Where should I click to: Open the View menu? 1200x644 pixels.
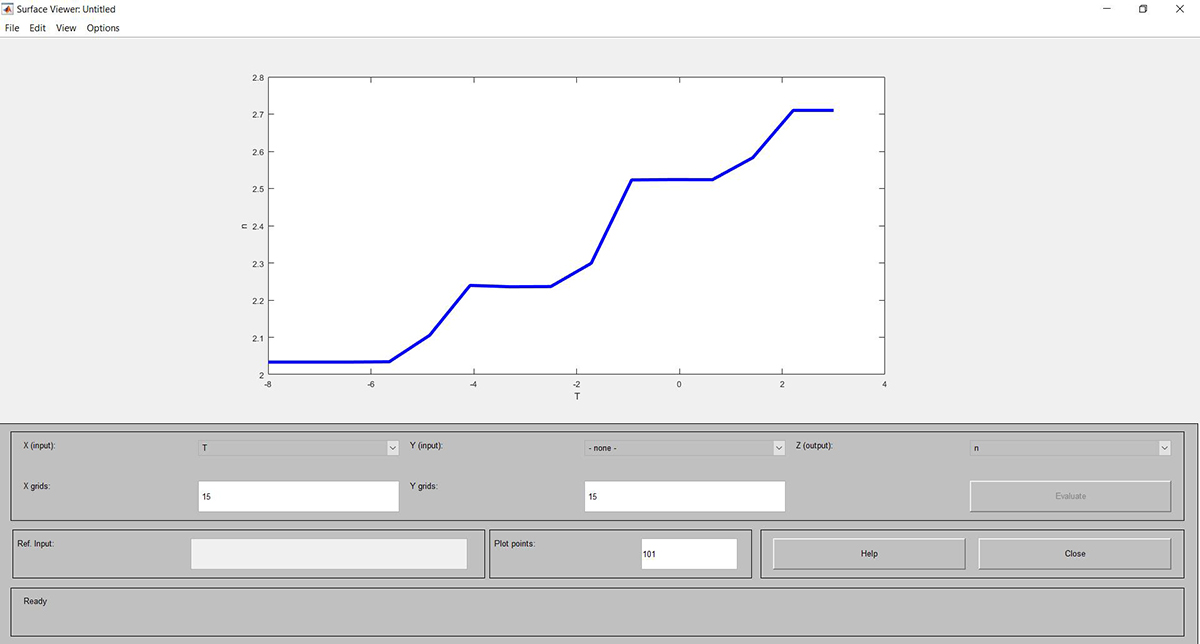(66, 28)
